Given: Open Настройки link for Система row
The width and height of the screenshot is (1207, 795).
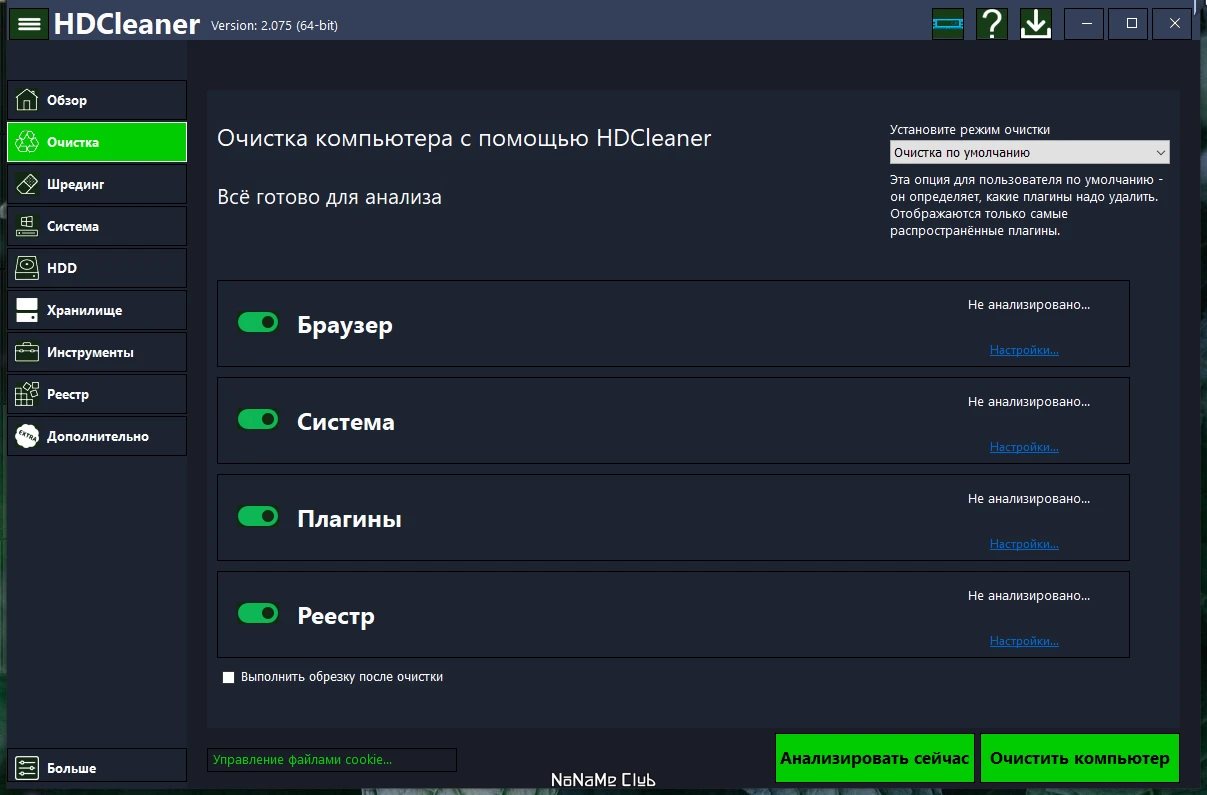Looking at the screenshot, I should point(1024,447).
